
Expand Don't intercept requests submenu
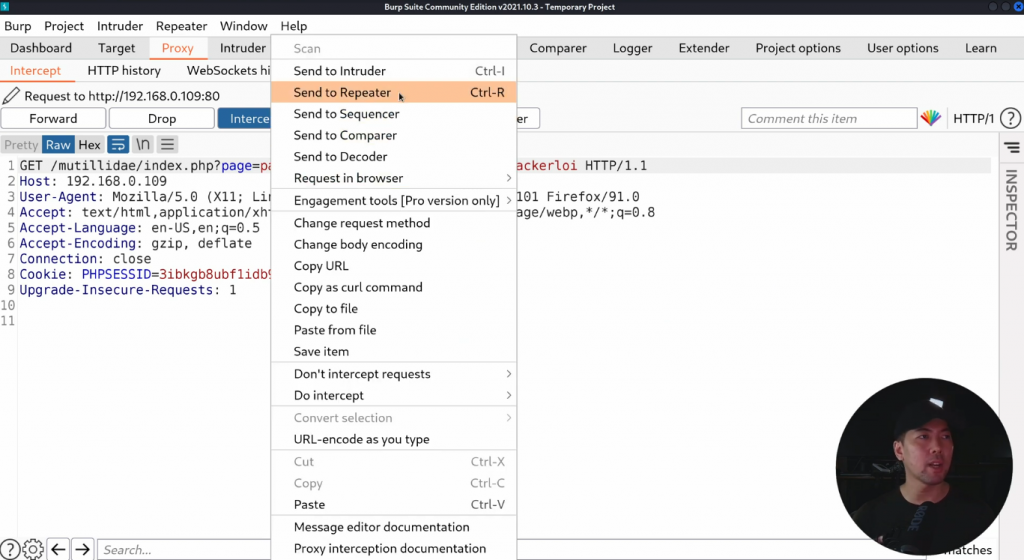click(394, 374)
